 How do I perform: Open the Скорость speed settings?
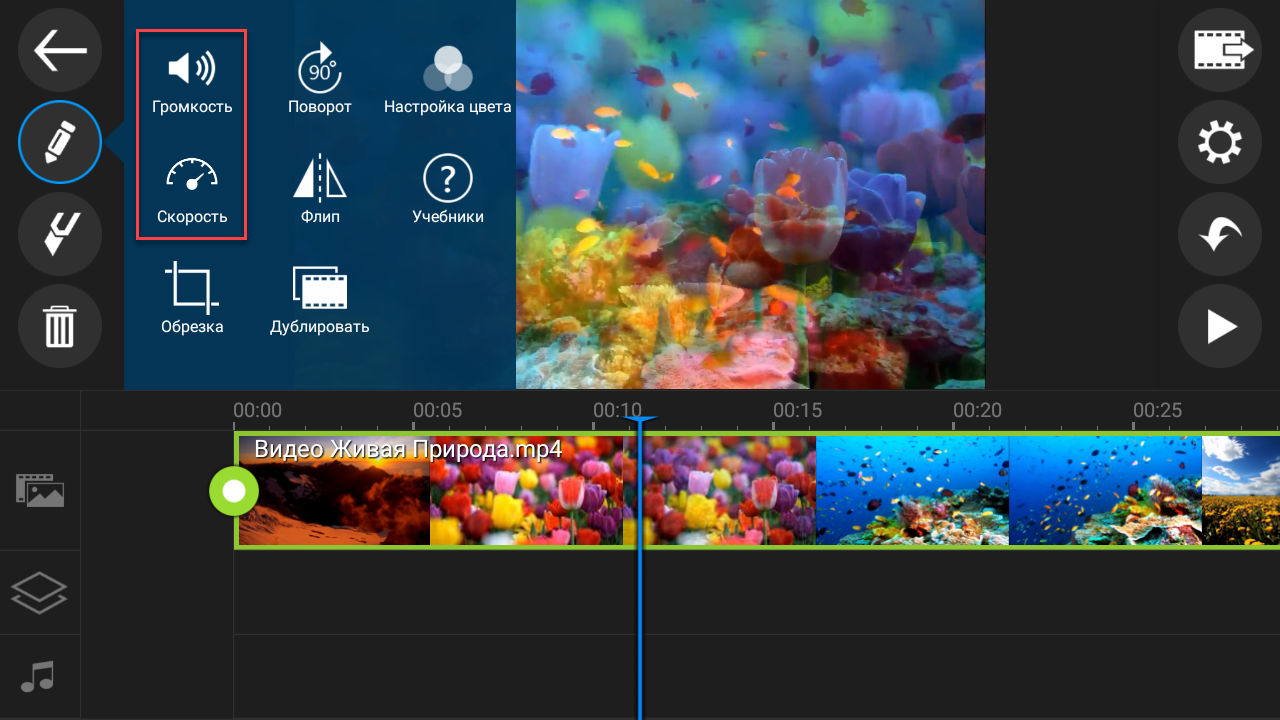click(x=192, y=188)
